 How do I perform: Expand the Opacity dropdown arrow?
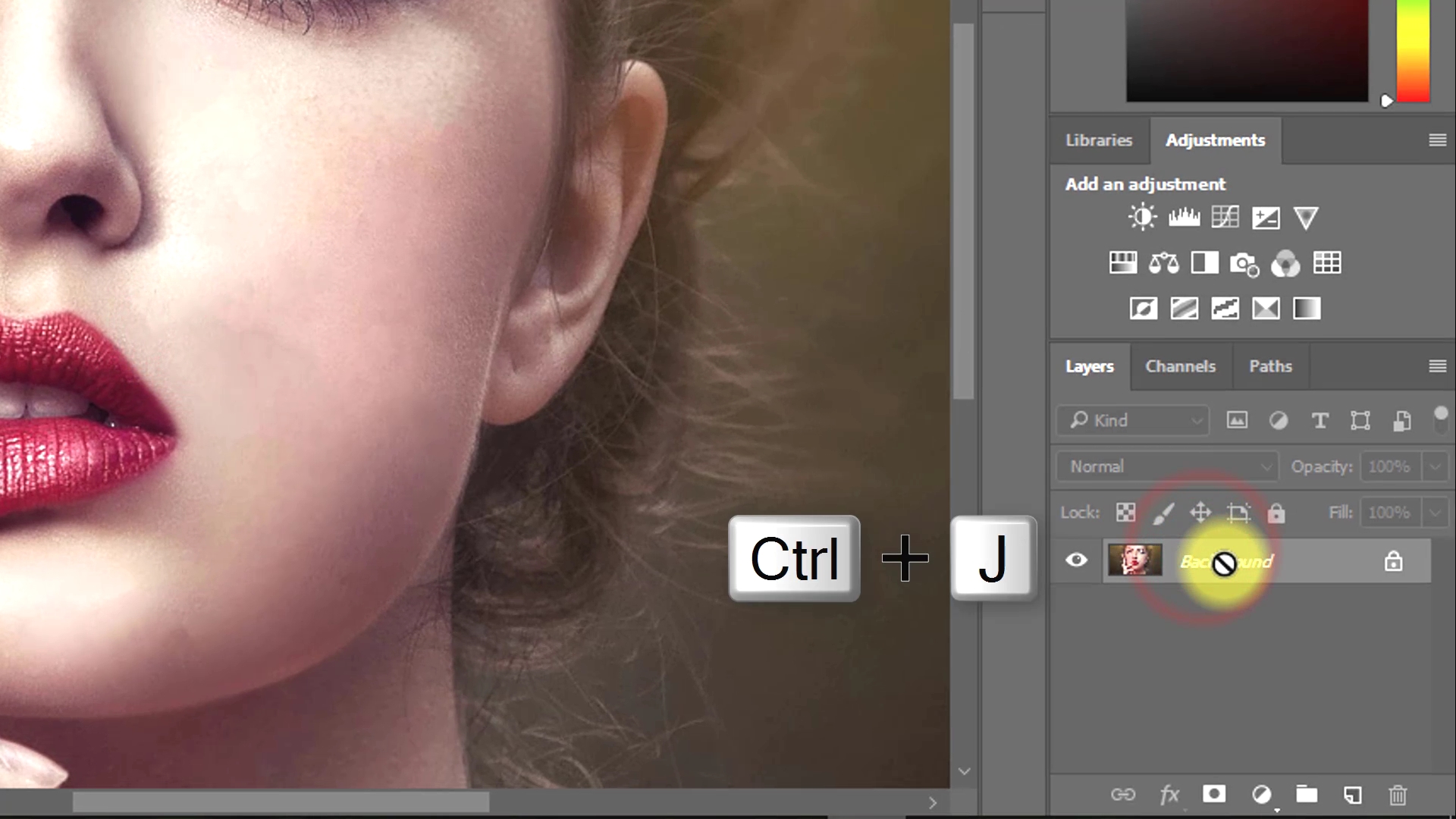[x=1435, y=466]
